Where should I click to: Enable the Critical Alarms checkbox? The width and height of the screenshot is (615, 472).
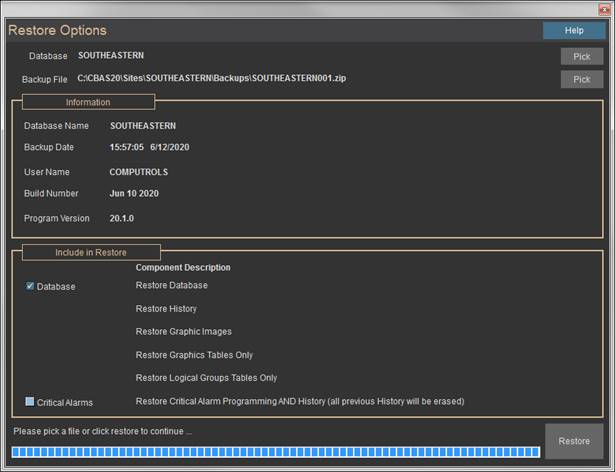point(30,402)
